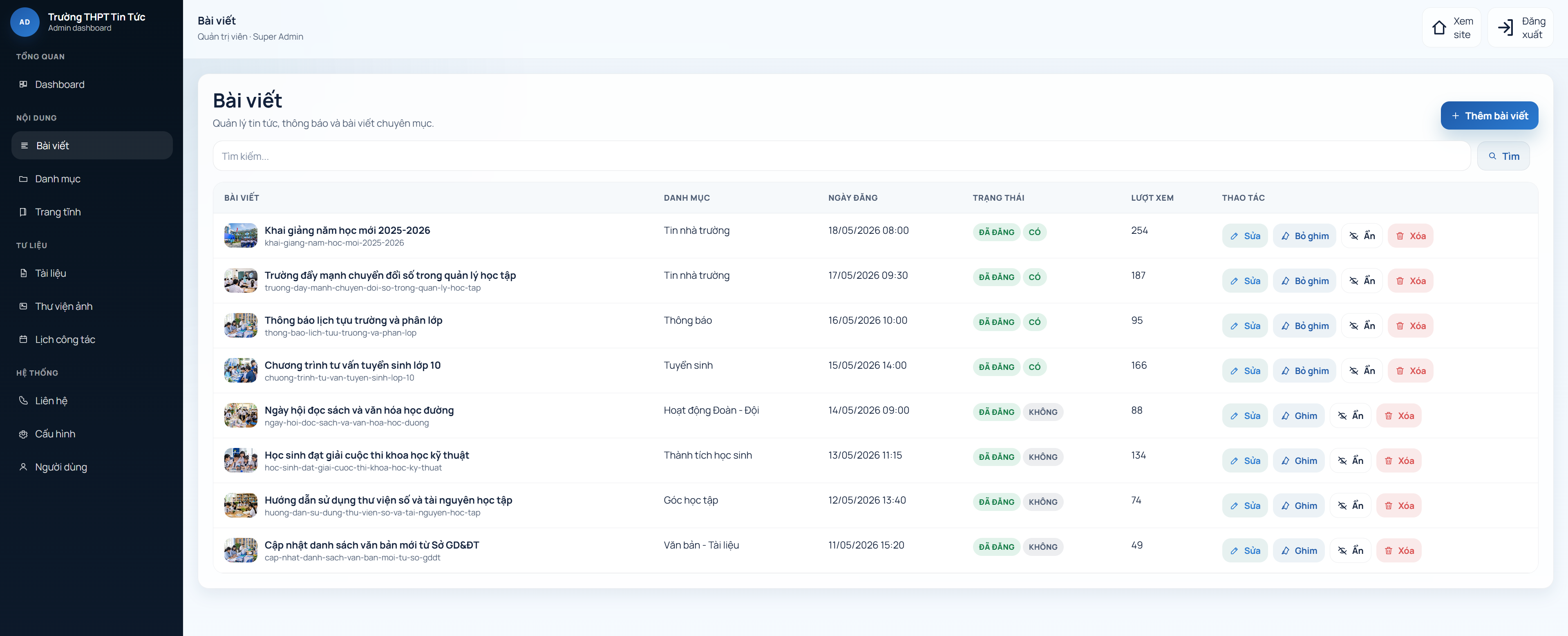This screenshot has width=1568, height=636.
Task: Click view count 254
Action: click(x=1139, y=231)
